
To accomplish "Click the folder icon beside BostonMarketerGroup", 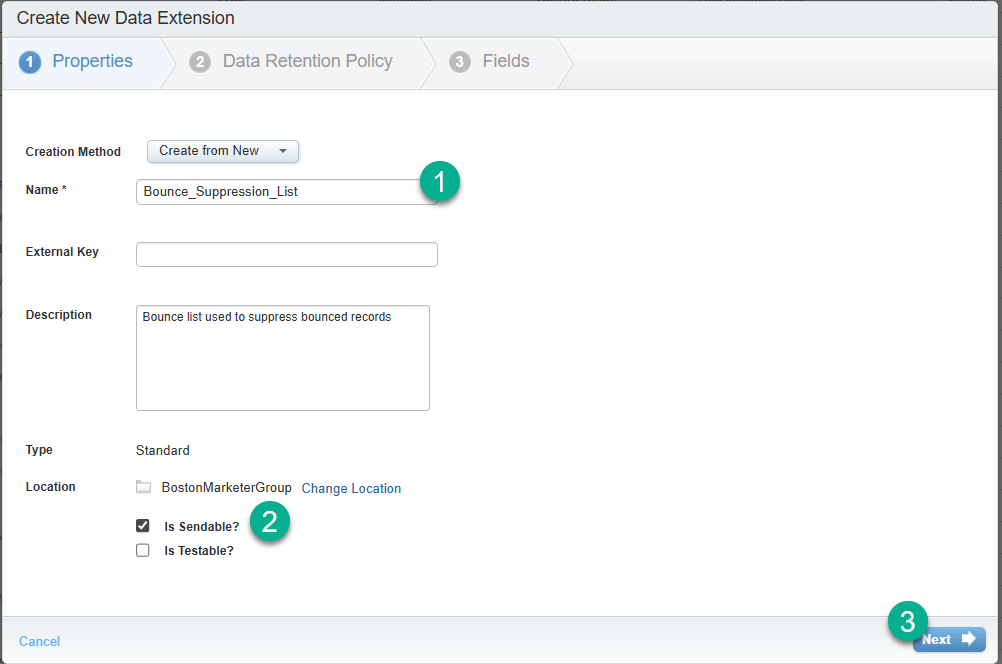I will click(144, 488).
